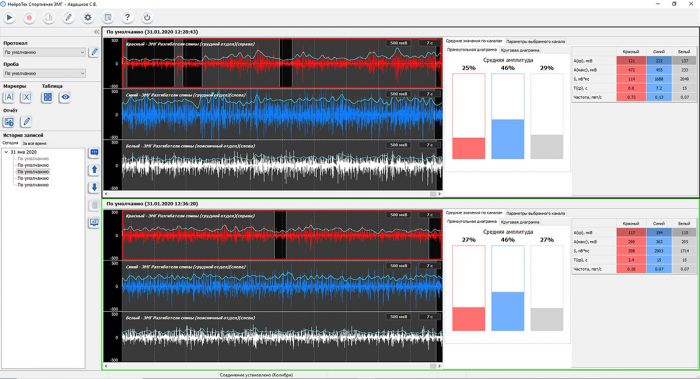This screenshot has height=379, width=700.
Task: Click the status text Соединение установлено (Колибри)
Action: pyautogui.click(x=256, y=375)
